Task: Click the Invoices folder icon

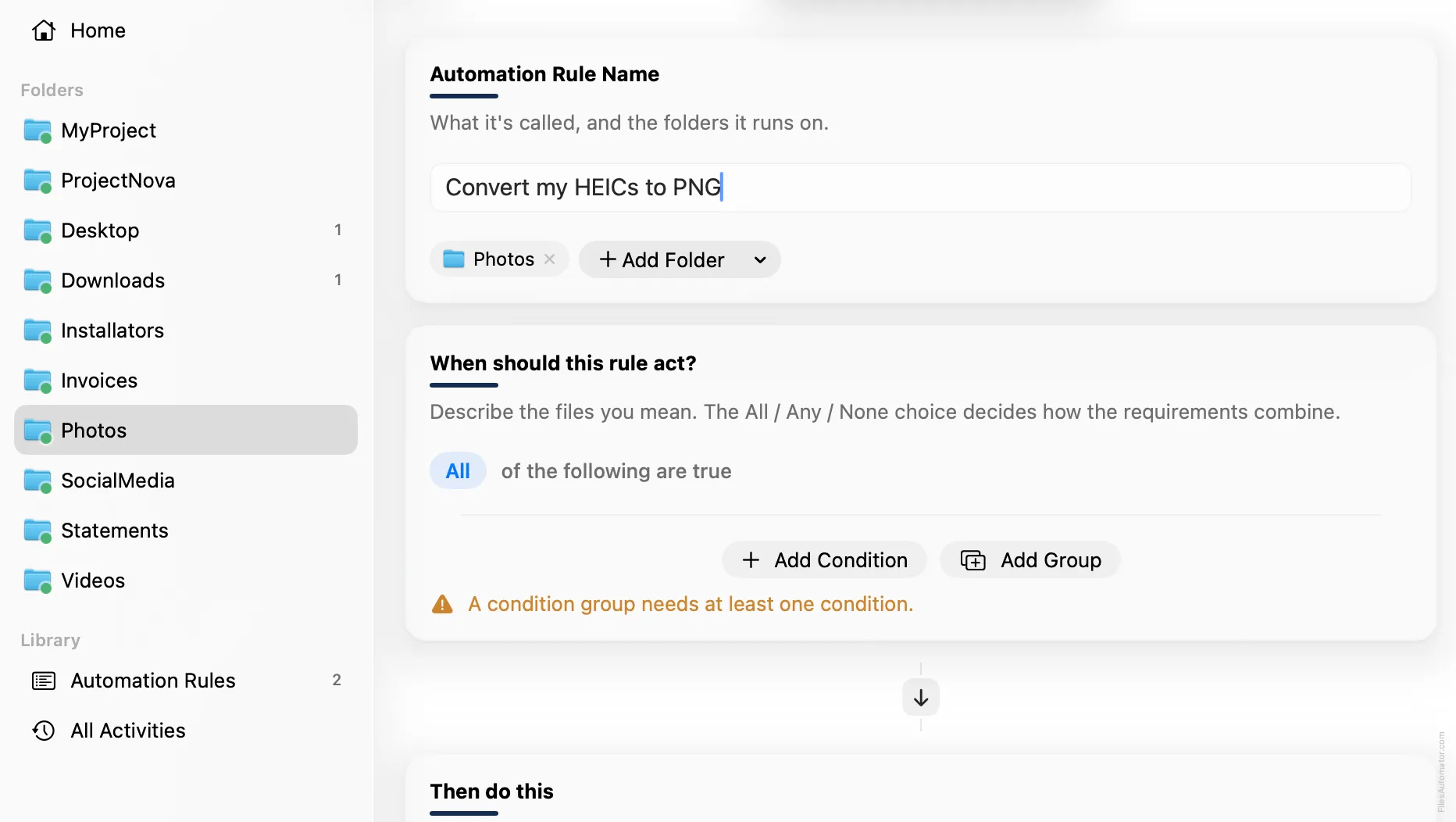Action: (x=37, y=381)
